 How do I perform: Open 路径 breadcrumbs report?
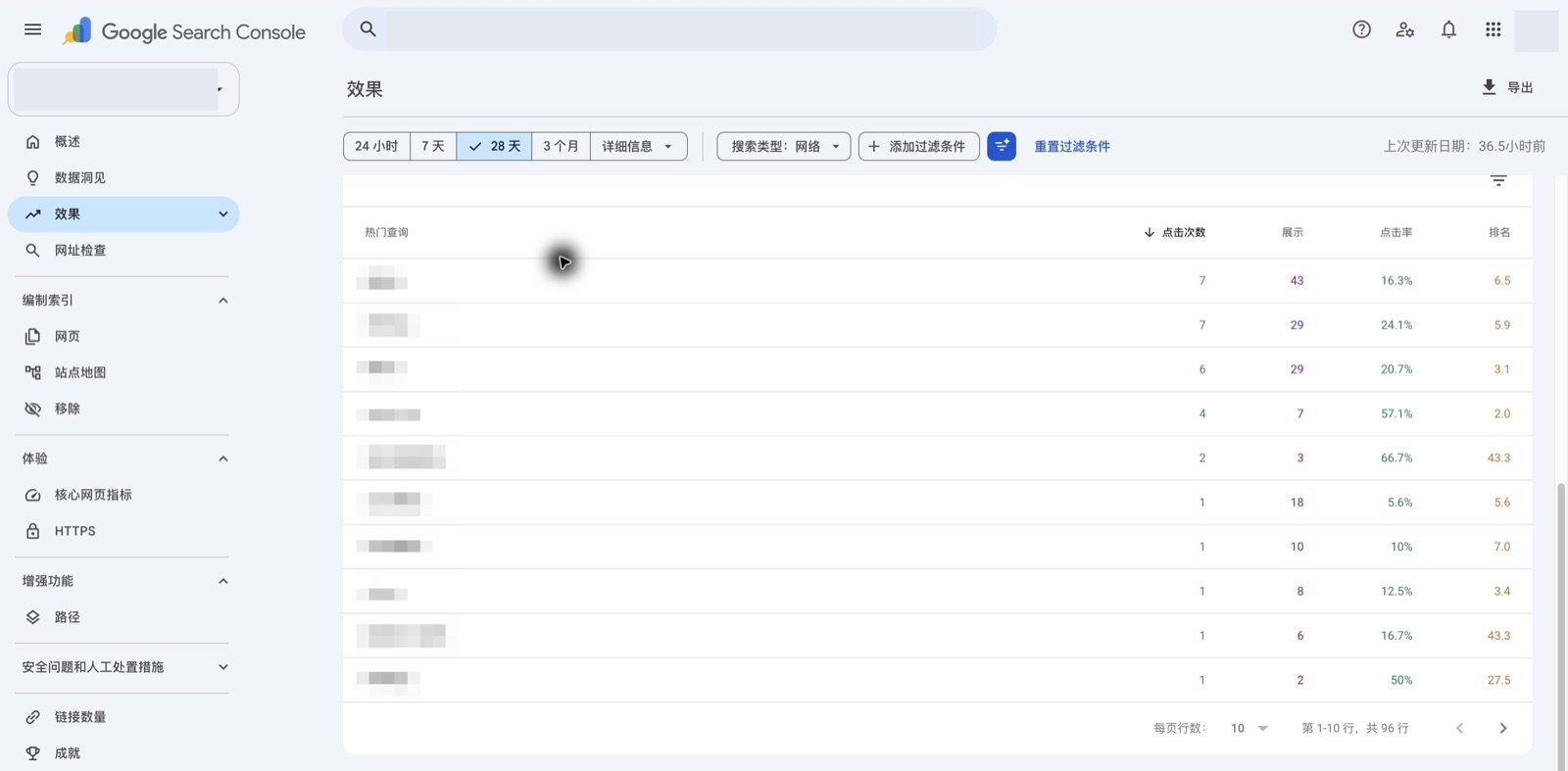click(123, 617)
